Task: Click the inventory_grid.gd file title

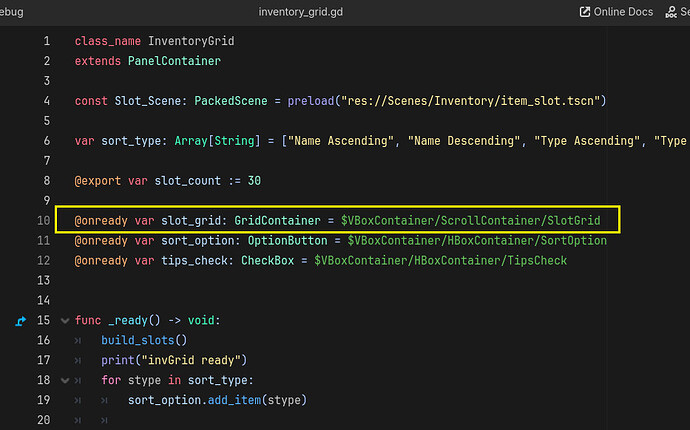Action: (x=301, y=12)
